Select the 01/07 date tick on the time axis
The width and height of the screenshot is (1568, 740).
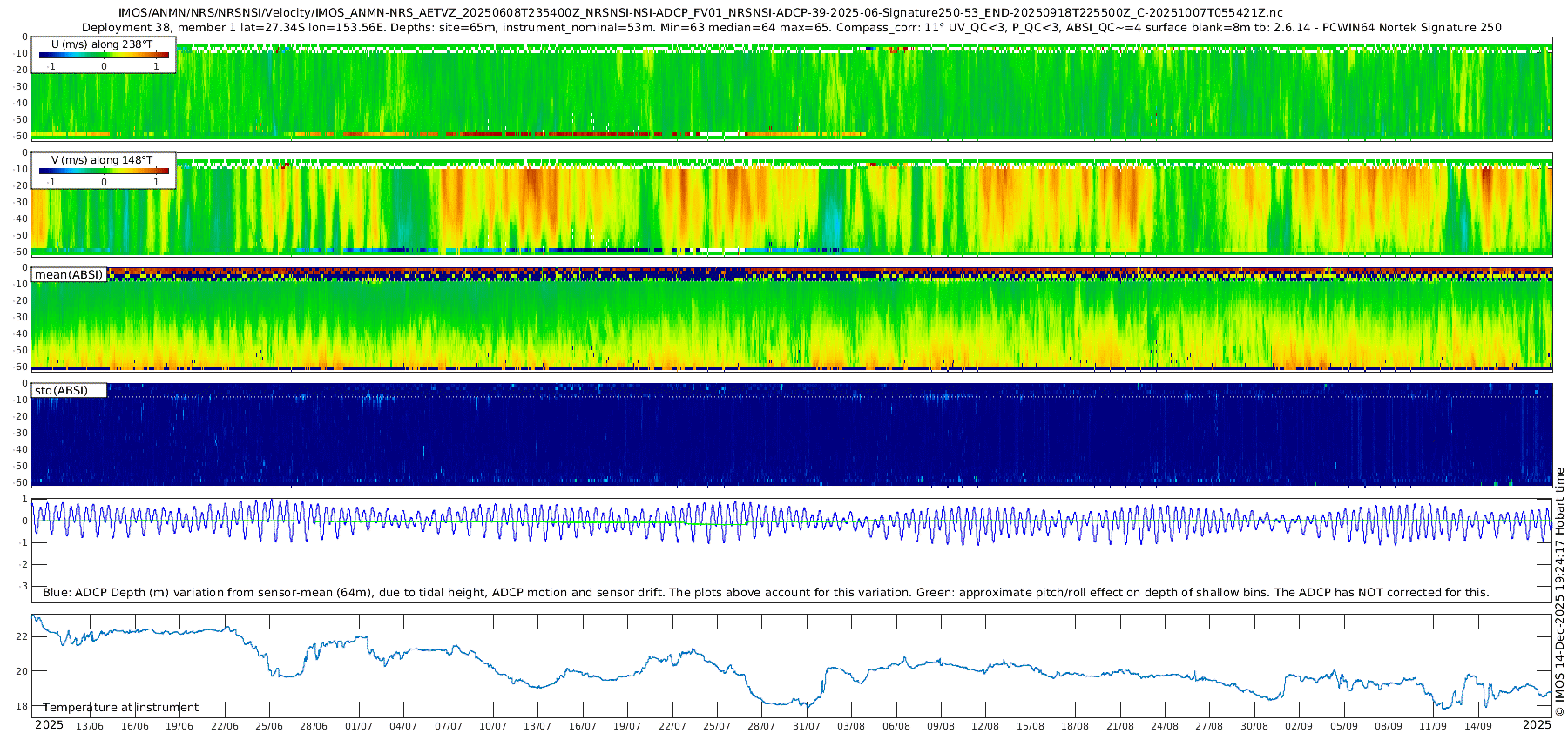click(358, 726)
